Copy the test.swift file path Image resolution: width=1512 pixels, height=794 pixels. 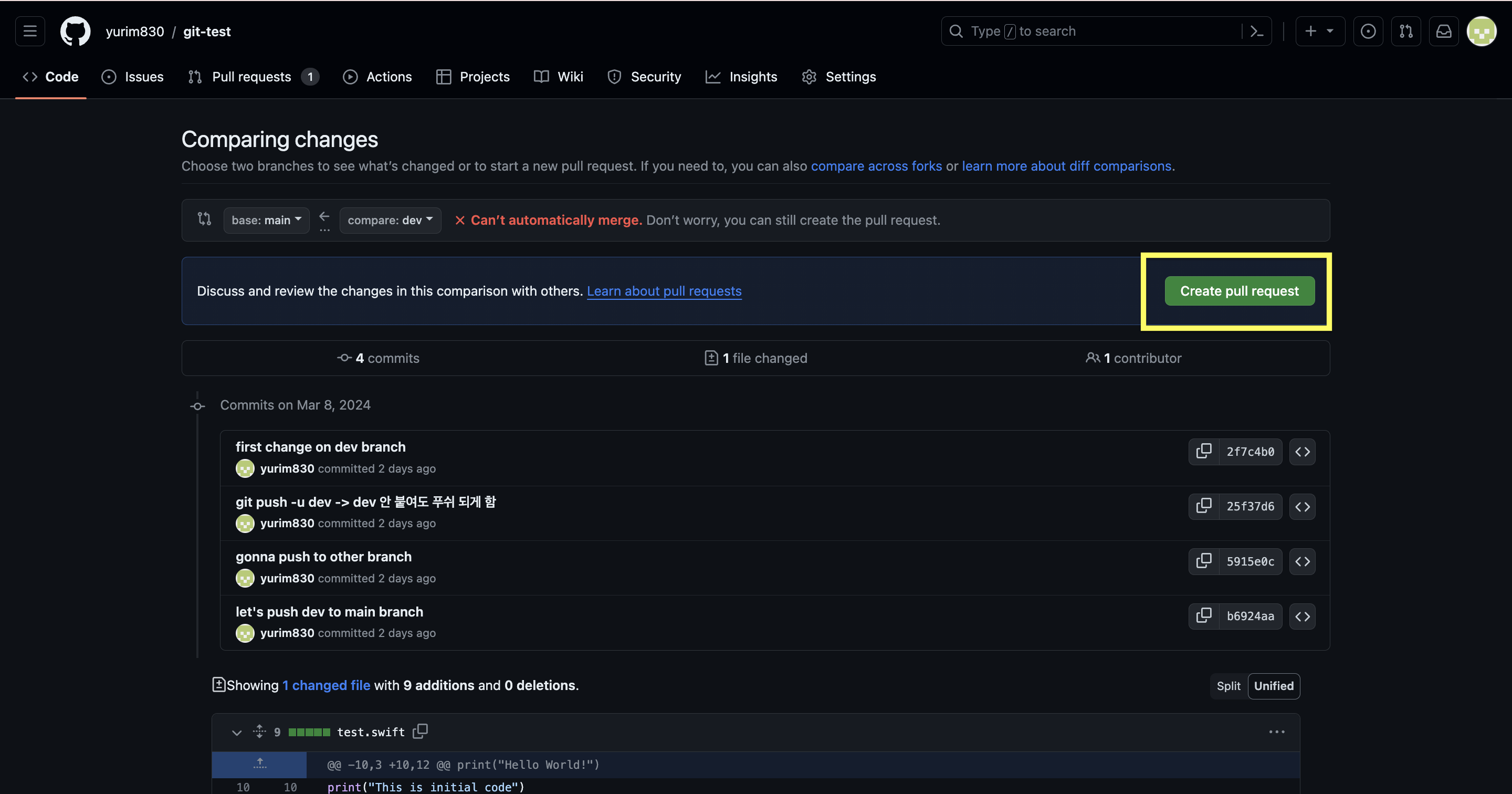(420, 731)
